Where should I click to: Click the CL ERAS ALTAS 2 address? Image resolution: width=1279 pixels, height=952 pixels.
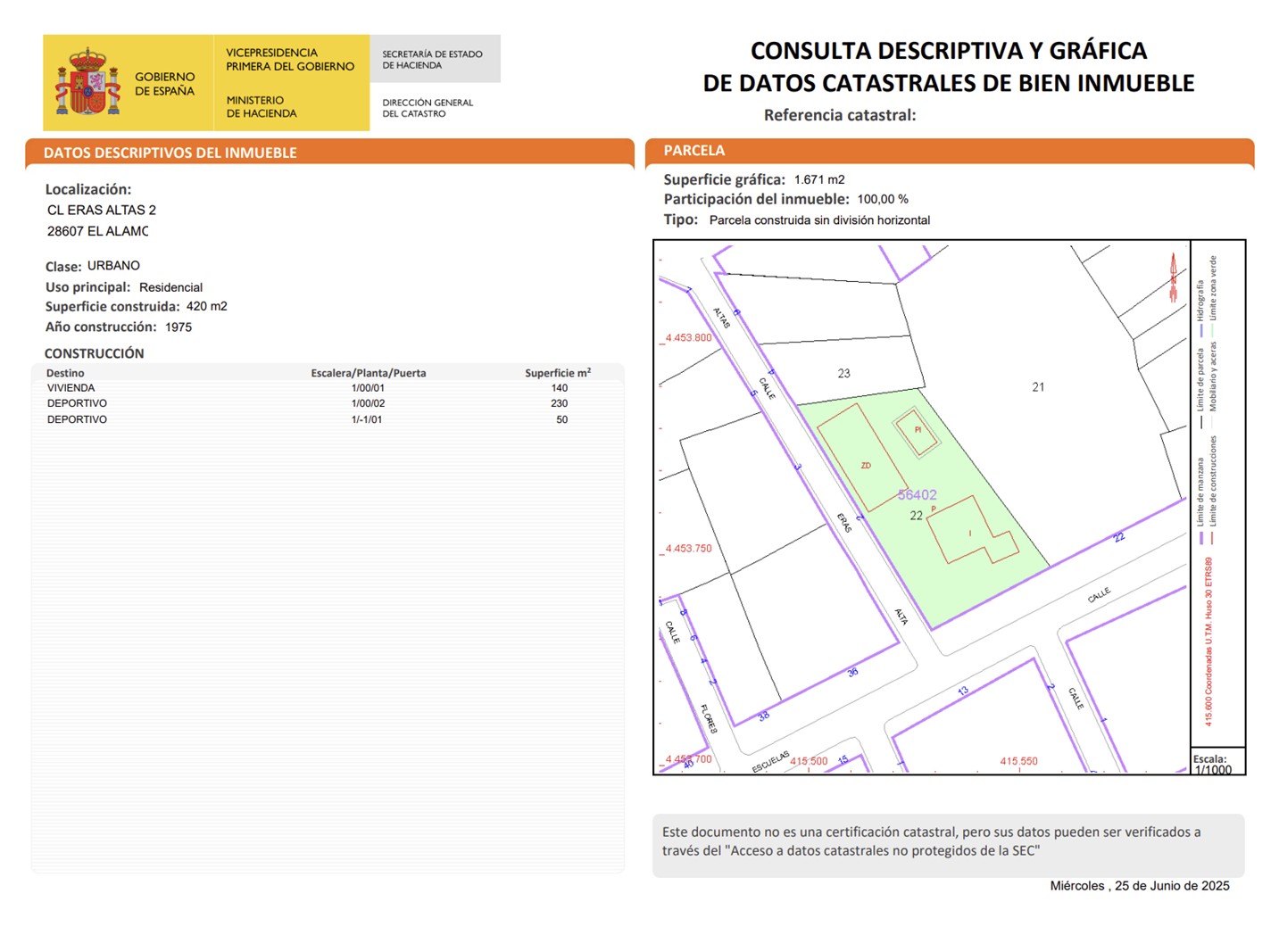click(x=102, y=211)
